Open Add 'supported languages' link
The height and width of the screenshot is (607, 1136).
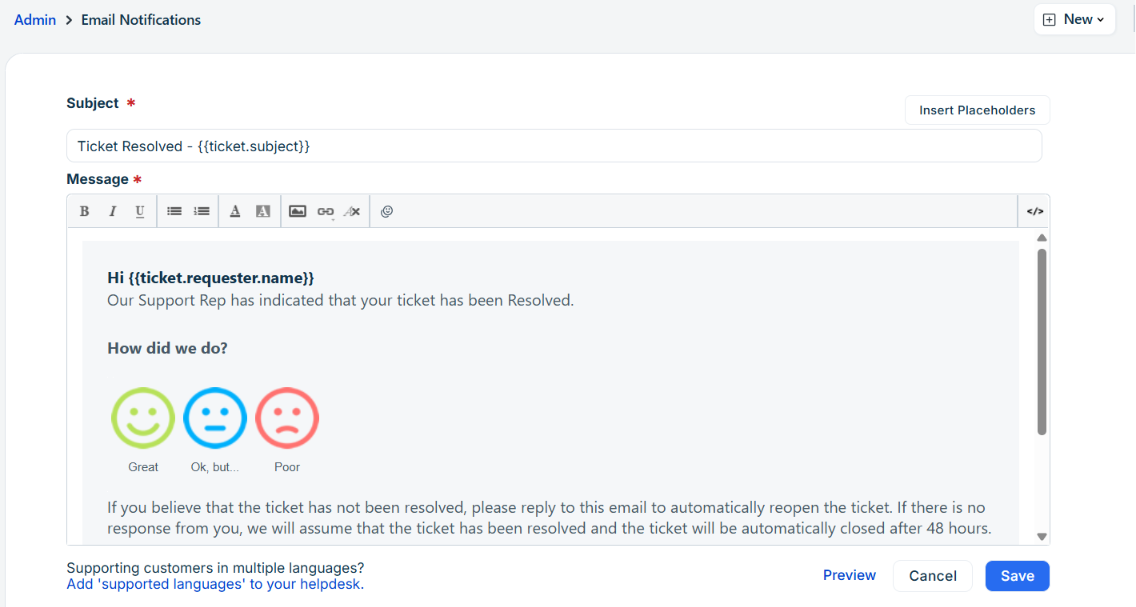point(215,585)
